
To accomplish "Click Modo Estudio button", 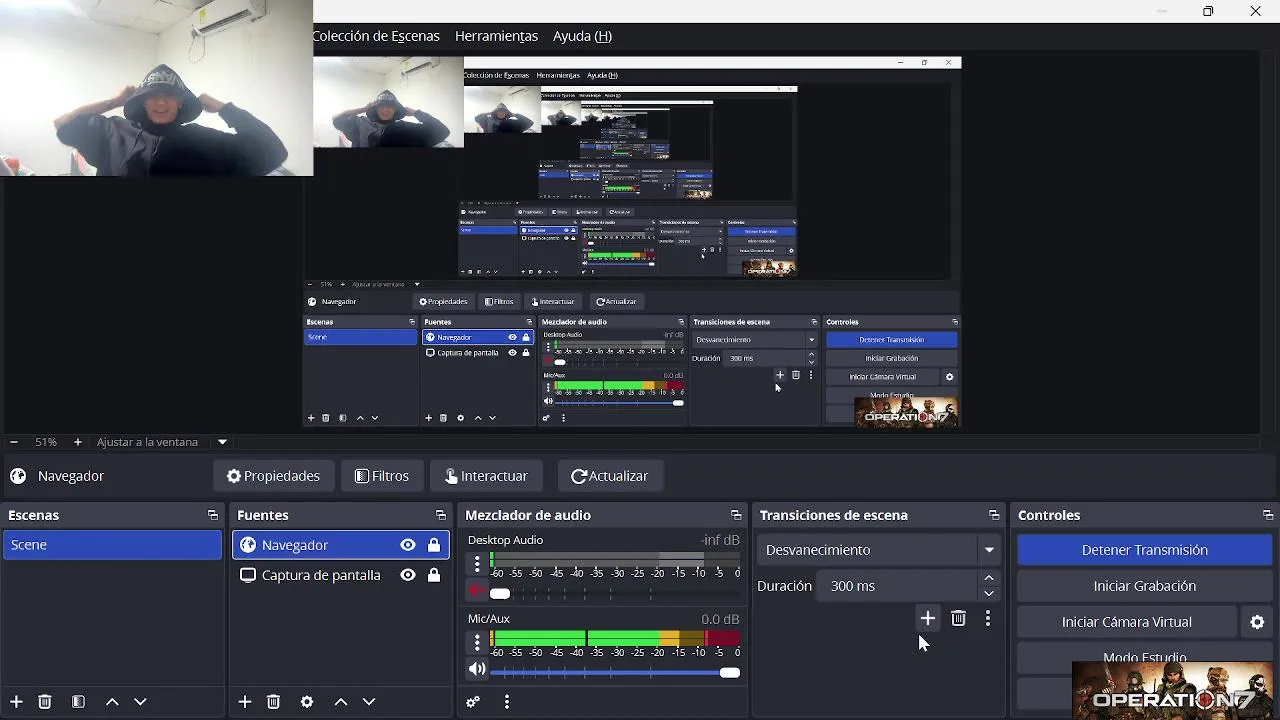I will pyautogui.click(x=1144, y=658).
